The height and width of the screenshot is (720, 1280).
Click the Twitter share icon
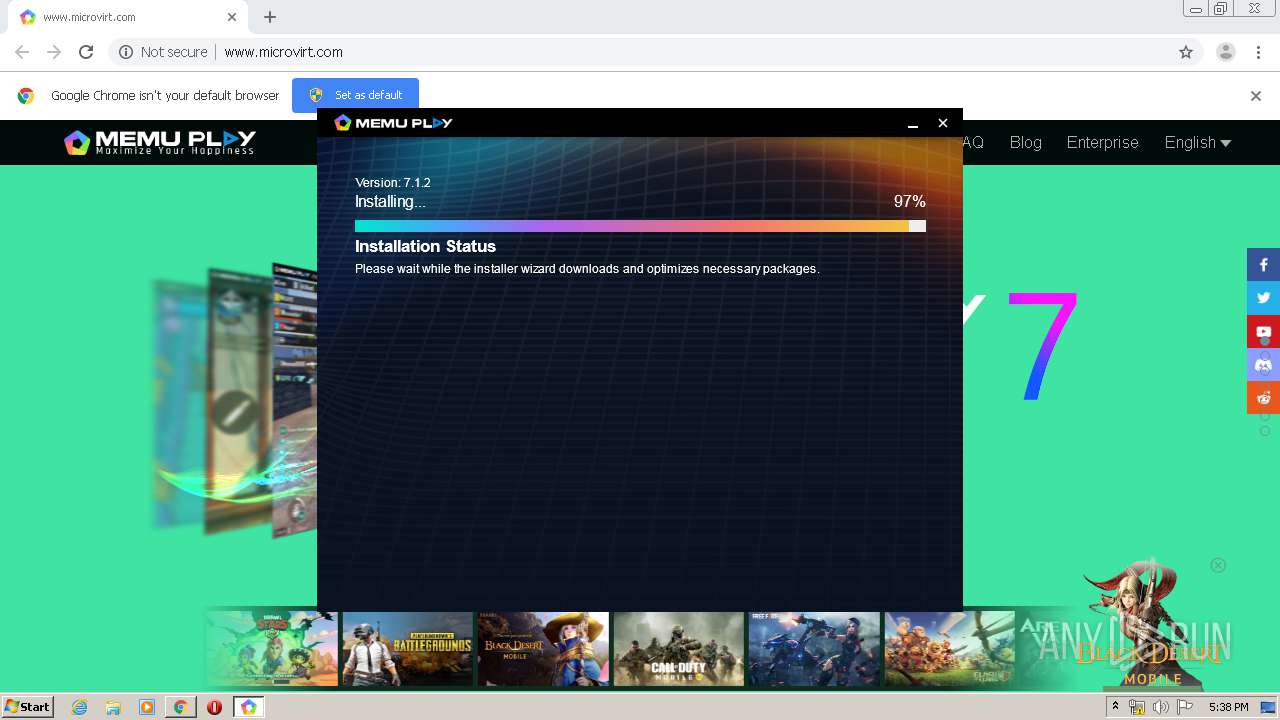click(1263, 298)
